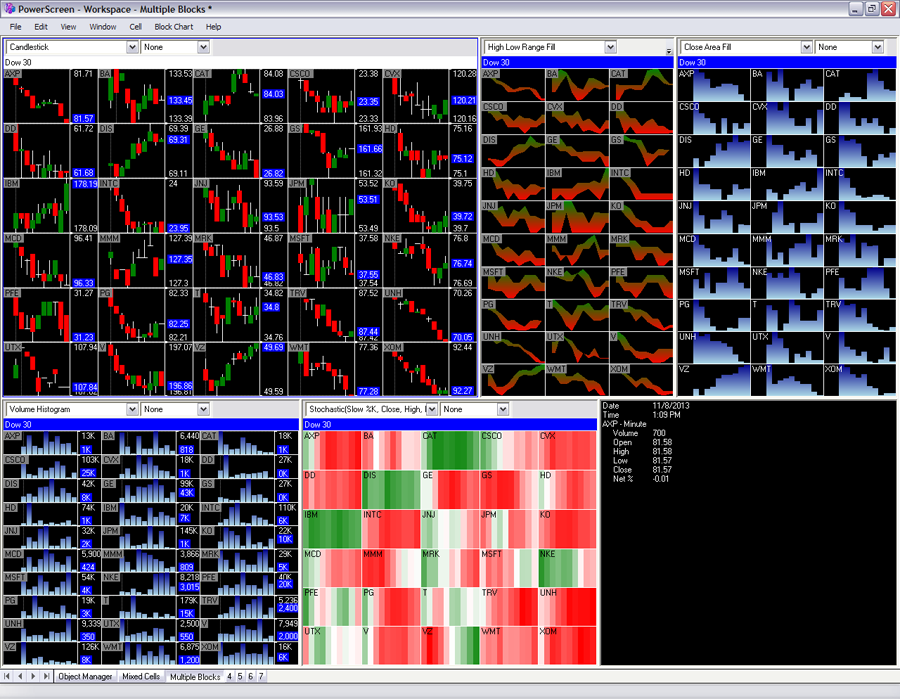900x699 pixels.
Task: Open the Close Area Fill dropdown
Action: coord(805,47)
